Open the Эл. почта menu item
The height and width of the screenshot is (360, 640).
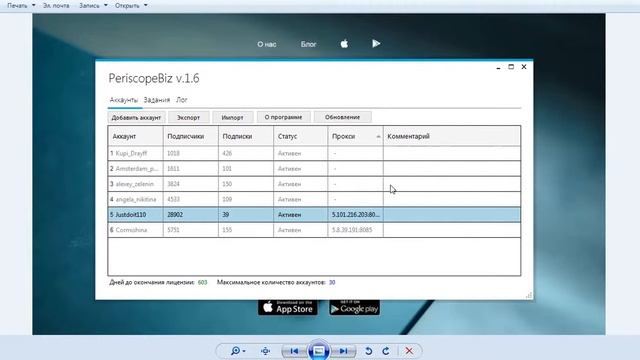(x=56, y=6)
